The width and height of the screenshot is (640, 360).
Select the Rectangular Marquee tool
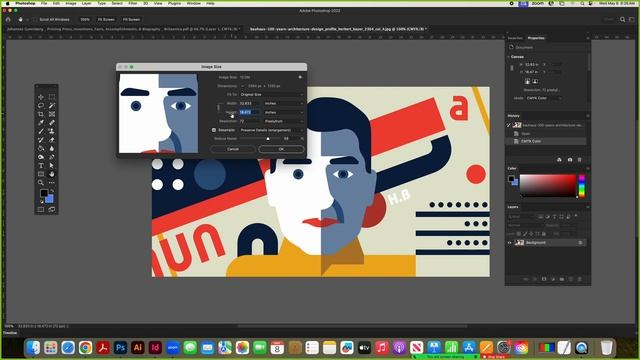(52, 97)
